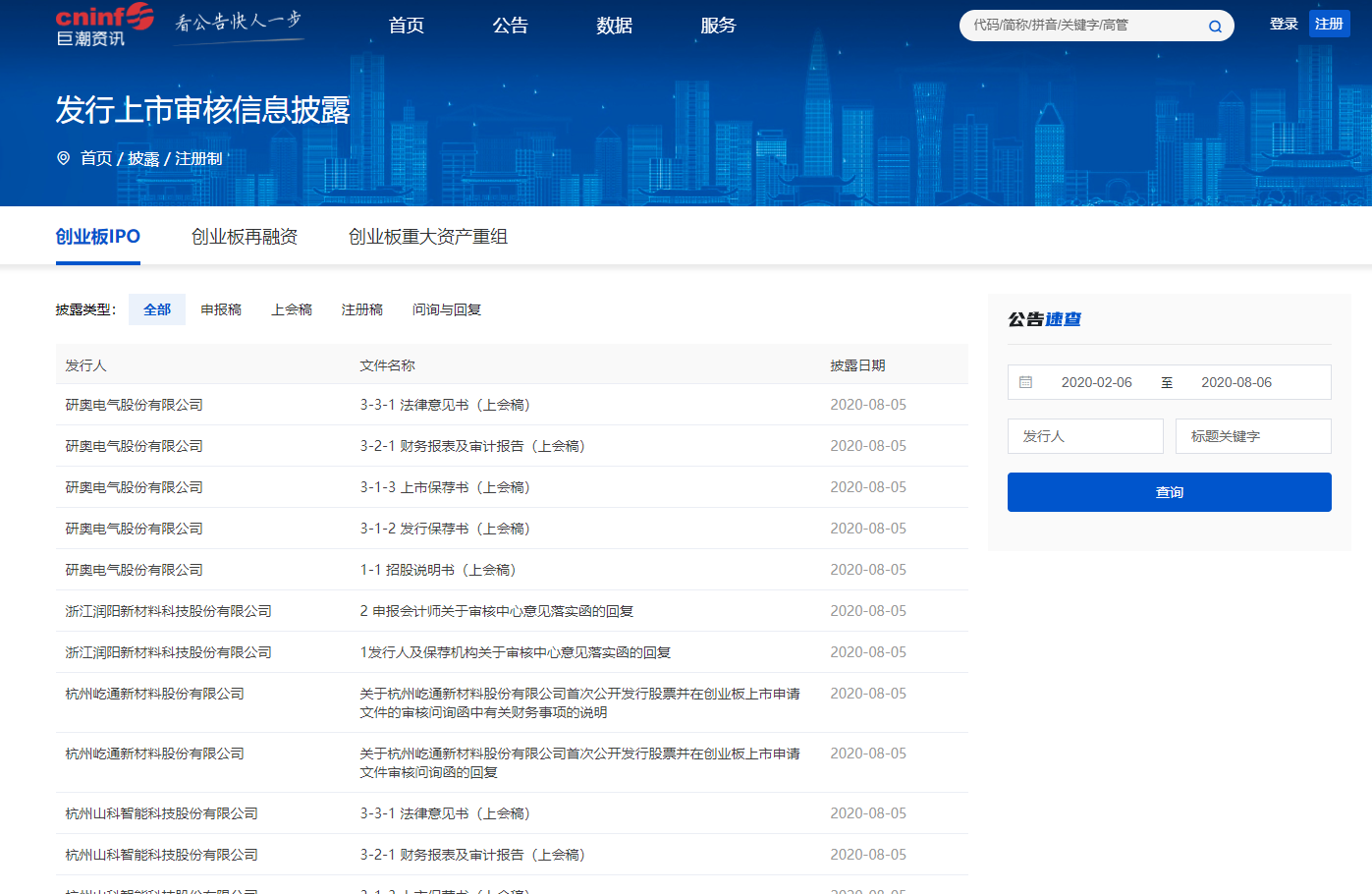
Task: Focus the 标题关键字 input field
Action: coord(1253,436)
